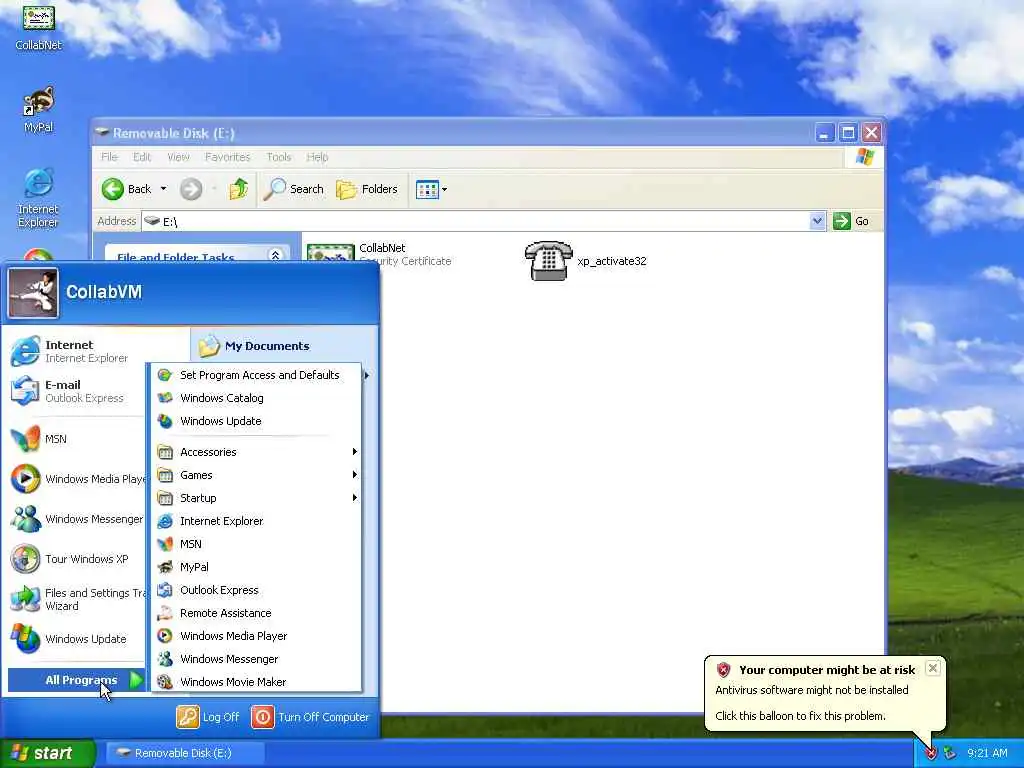
Task: Launch MSN from All Programs list
Action: 256,544
